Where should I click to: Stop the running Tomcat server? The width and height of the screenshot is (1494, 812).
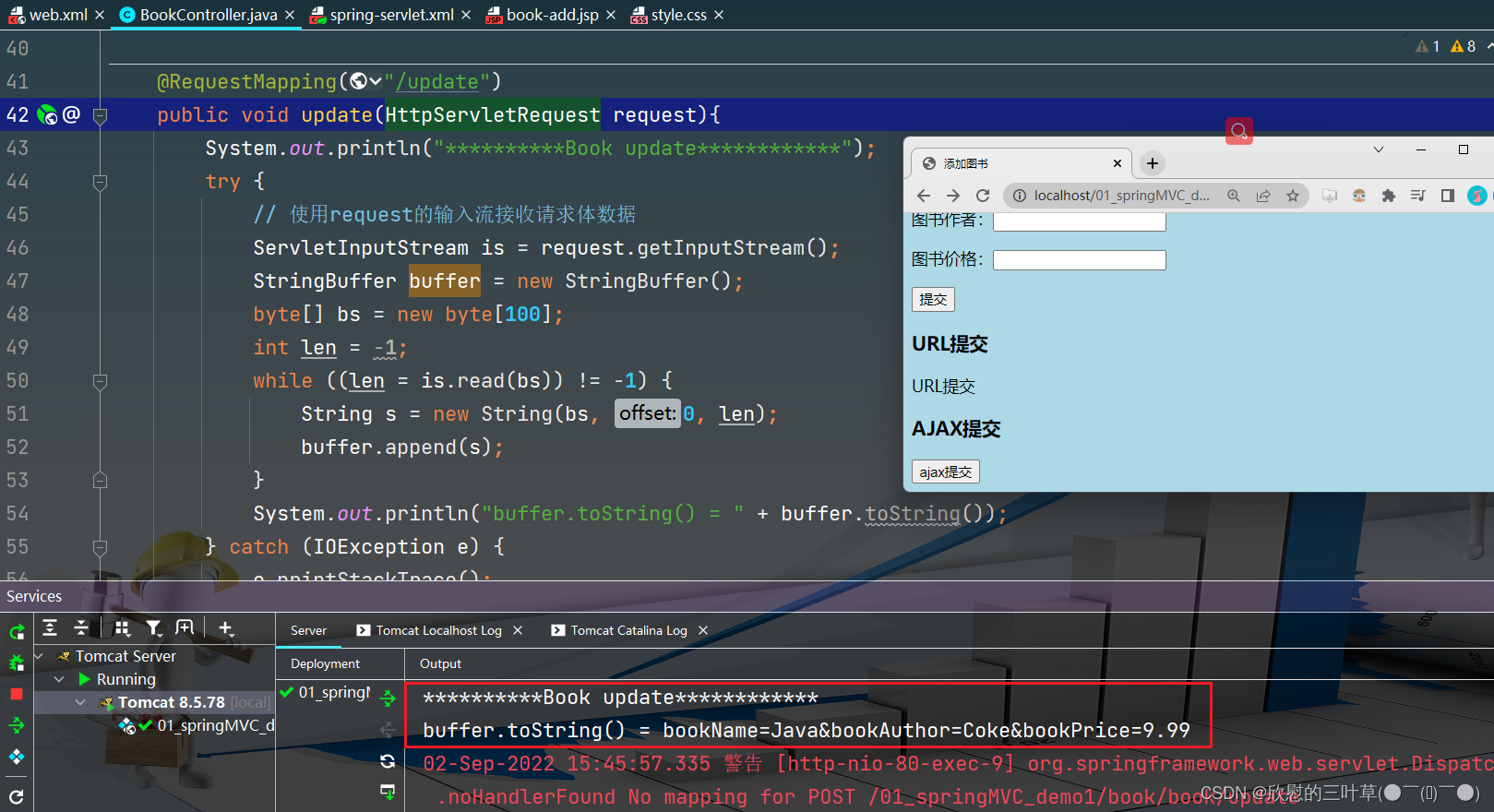[17, 694]
